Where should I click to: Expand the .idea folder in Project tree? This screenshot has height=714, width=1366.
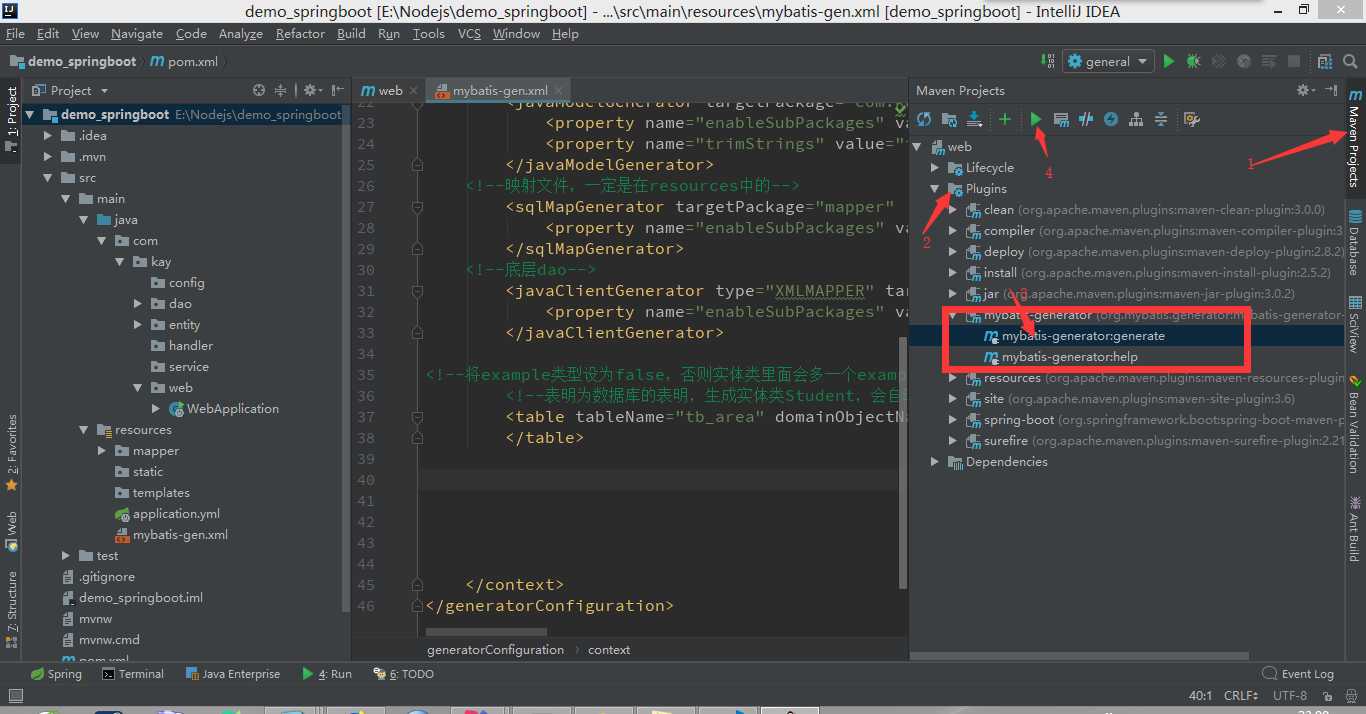48,136
